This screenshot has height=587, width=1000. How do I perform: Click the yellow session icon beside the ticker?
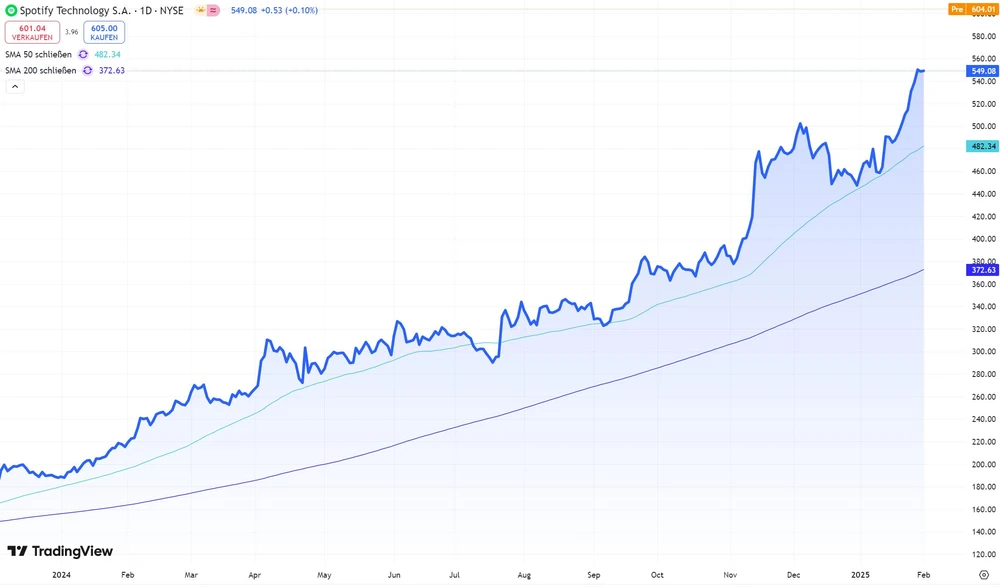[x=202, y=10]
